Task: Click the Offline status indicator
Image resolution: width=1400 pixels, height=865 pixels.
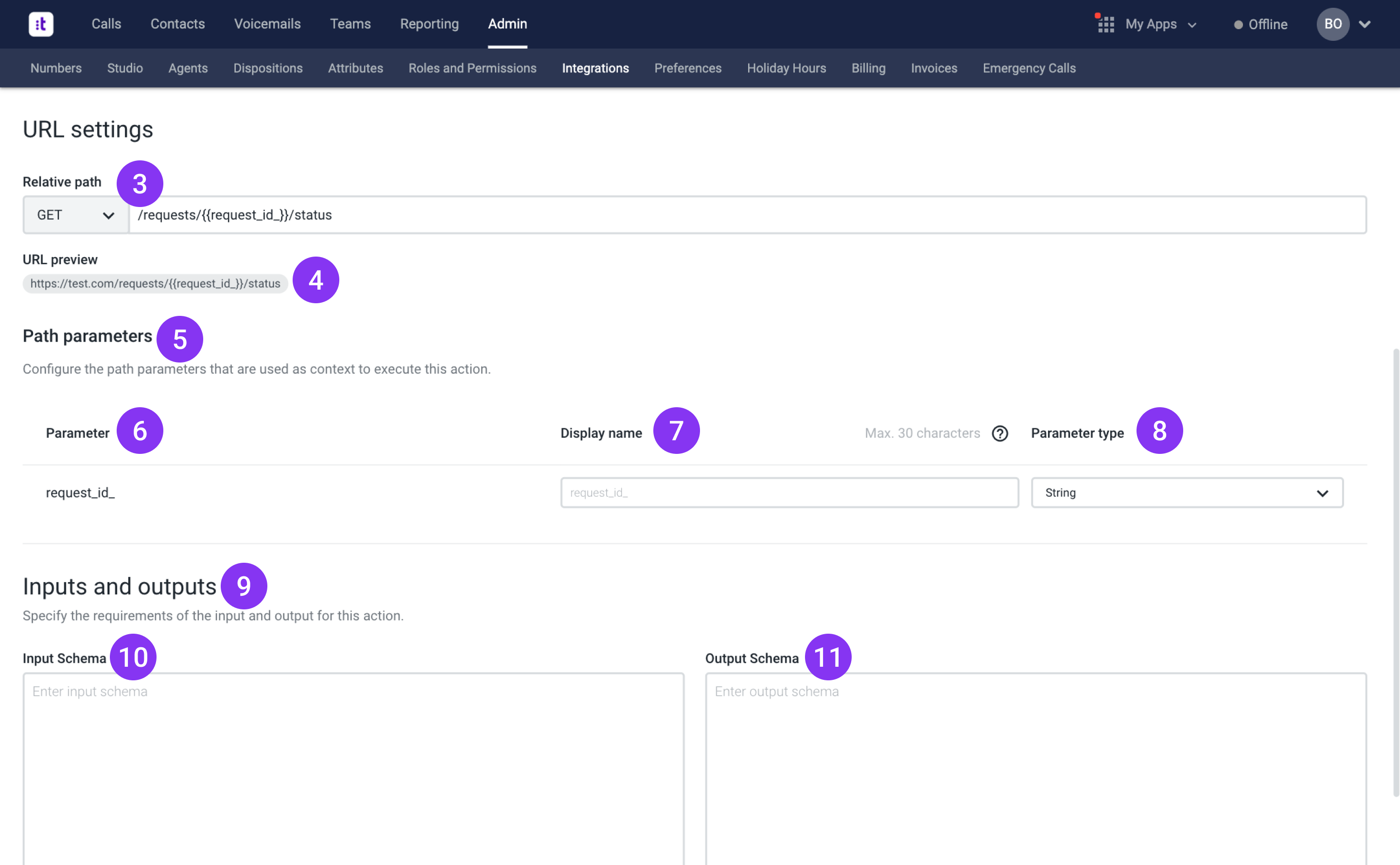Action: pyautogui.click(x=1260, y=24)
